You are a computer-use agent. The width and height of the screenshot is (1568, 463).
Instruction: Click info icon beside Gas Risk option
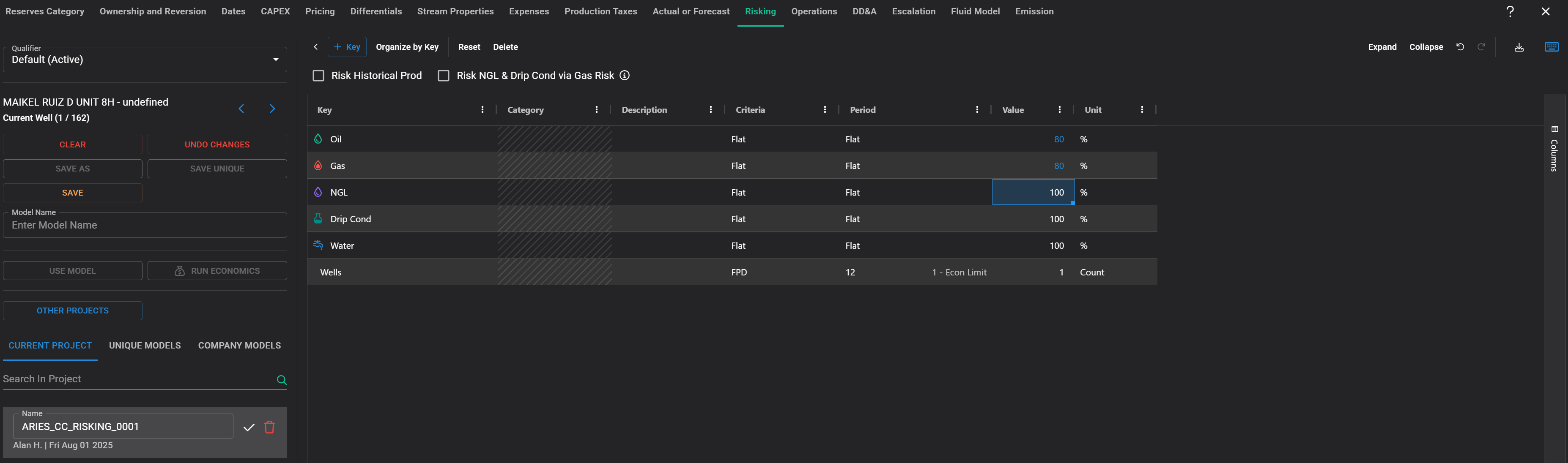click(x=625, y=76)
